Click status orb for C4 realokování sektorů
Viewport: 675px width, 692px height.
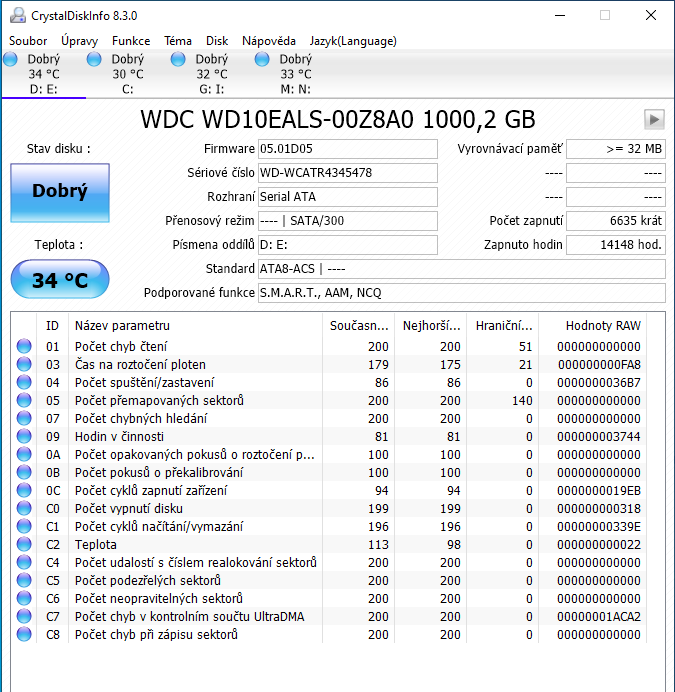[x=24, y=562]
